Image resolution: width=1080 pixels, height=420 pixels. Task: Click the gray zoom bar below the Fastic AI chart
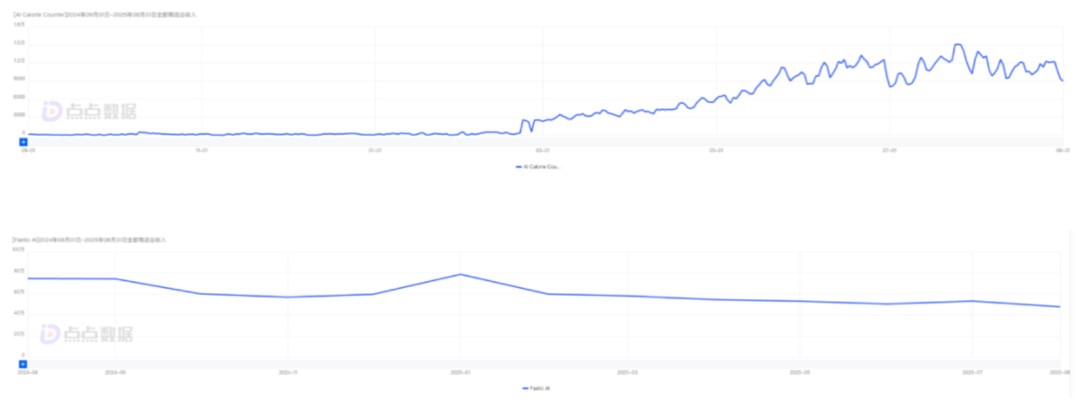pyautogui.click(x=540, y=364)
